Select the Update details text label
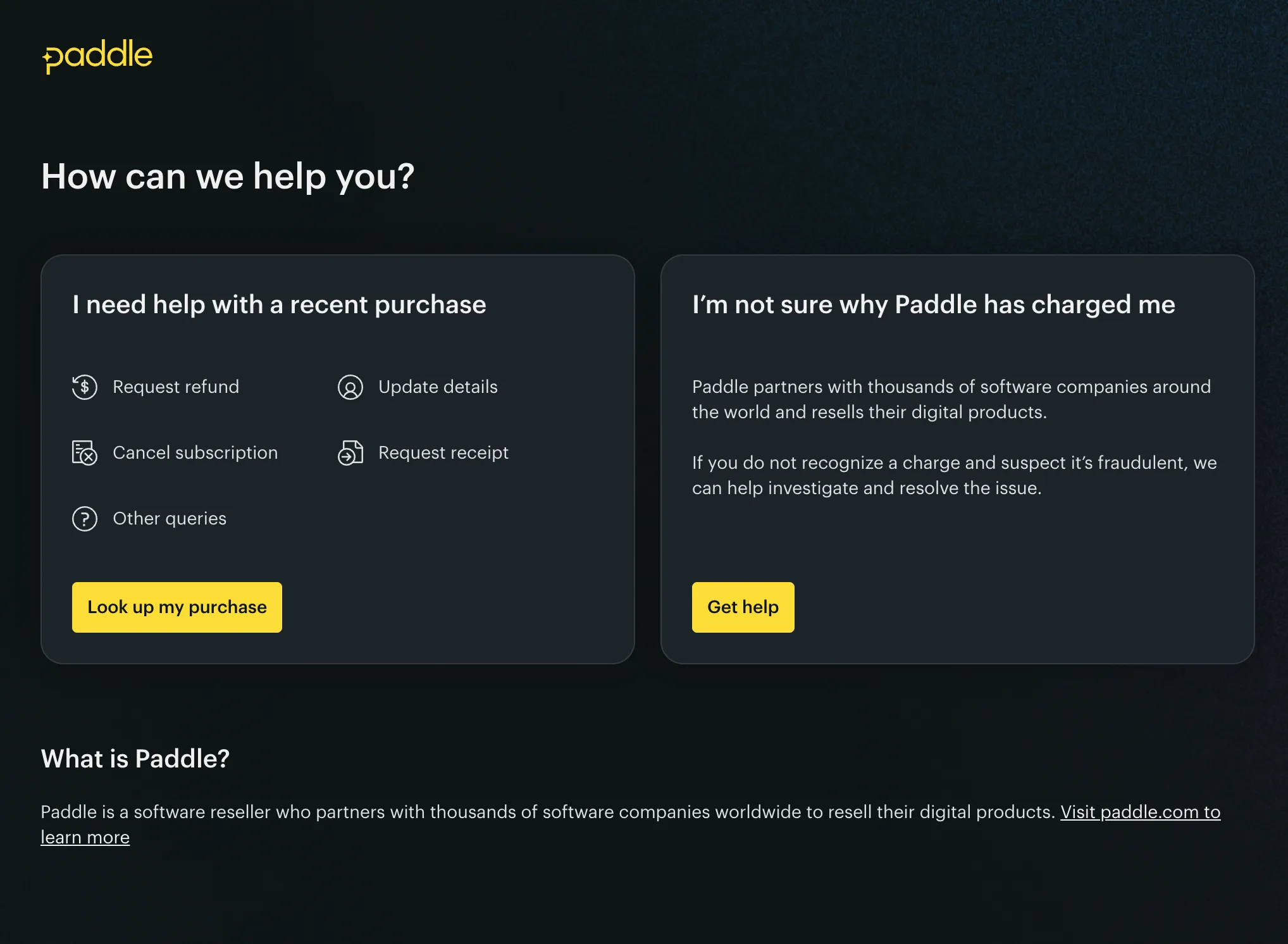 (438, 387)
